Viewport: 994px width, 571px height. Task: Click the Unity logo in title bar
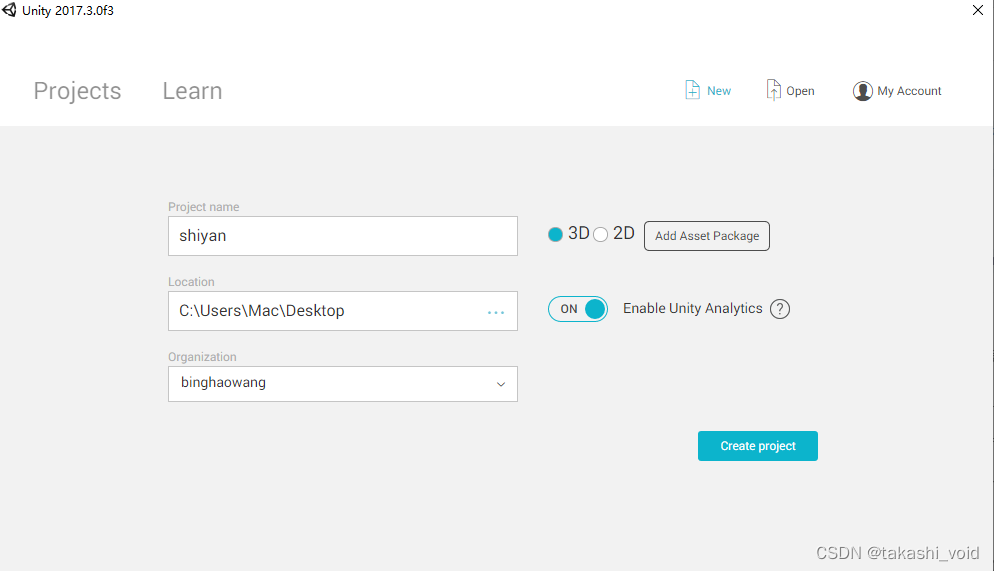click(9, 10)
